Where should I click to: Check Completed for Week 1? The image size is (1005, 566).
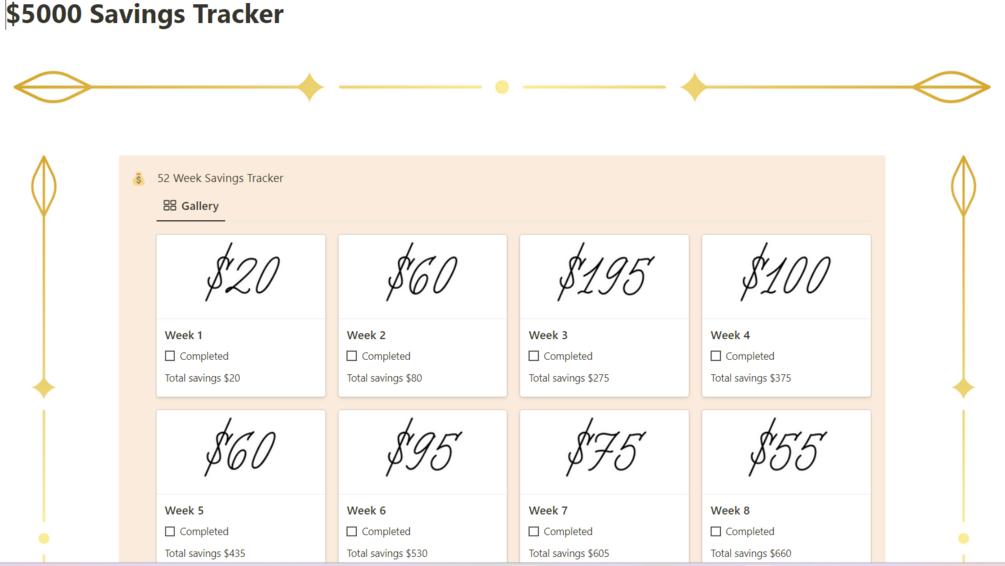point(170,356)
